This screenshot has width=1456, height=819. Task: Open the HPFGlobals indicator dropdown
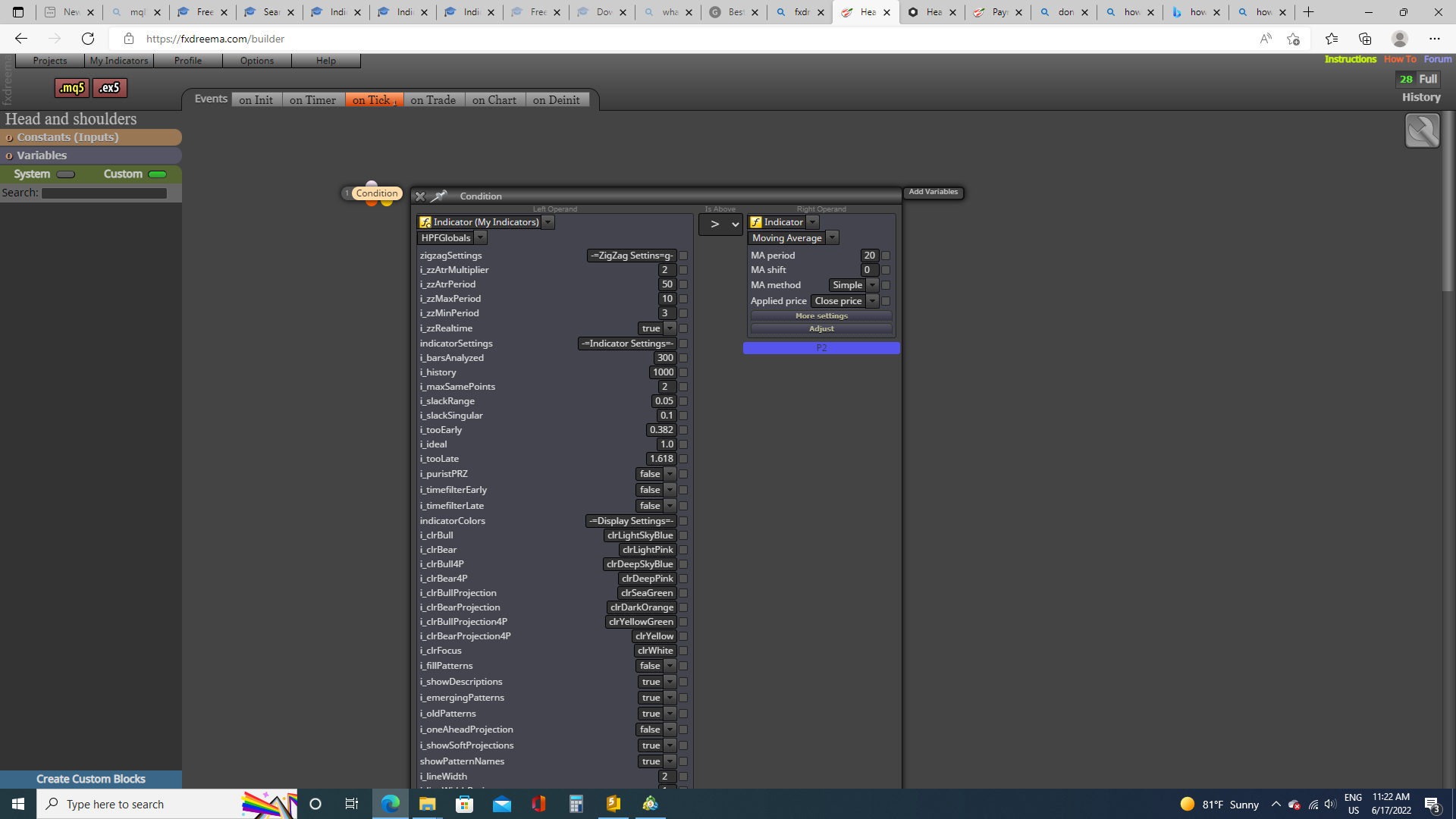pyautogui.click(x=481, y=238)
